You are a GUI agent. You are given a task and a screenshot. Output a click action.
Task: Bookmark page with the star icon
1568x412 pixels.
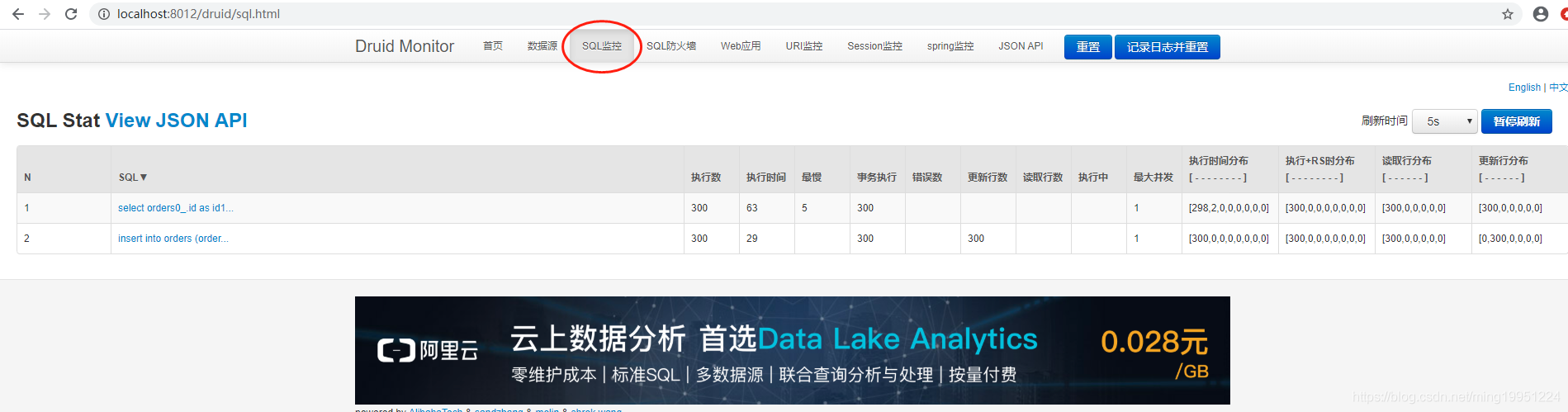[x=1507, y=14]
